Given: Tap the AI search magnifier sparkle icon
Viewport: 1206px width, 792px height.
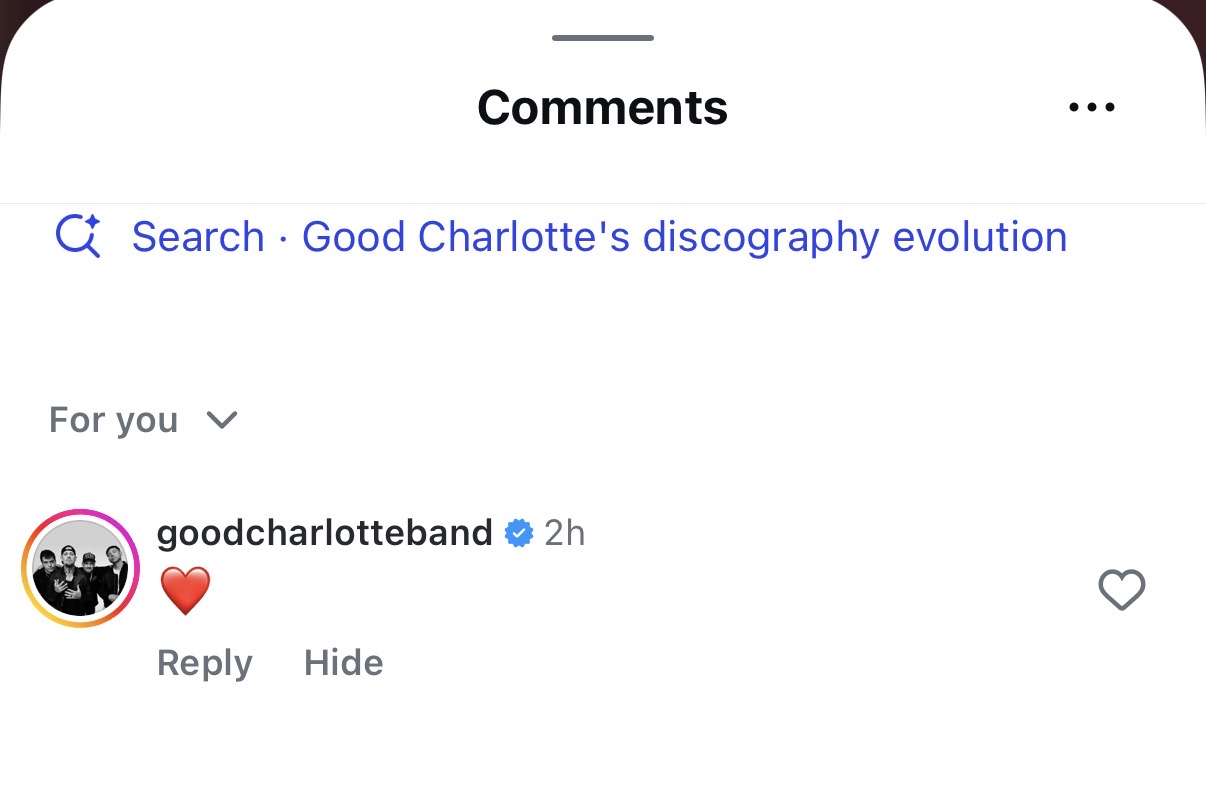Looking at the screenshot, I should tap(78, 237).
